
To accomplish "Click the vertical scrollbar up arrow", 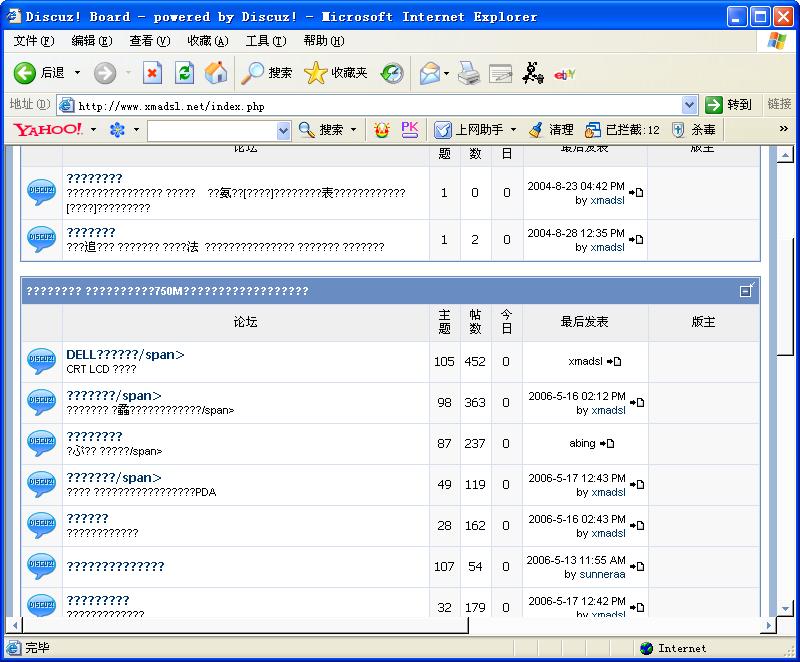I will [785, 154].
